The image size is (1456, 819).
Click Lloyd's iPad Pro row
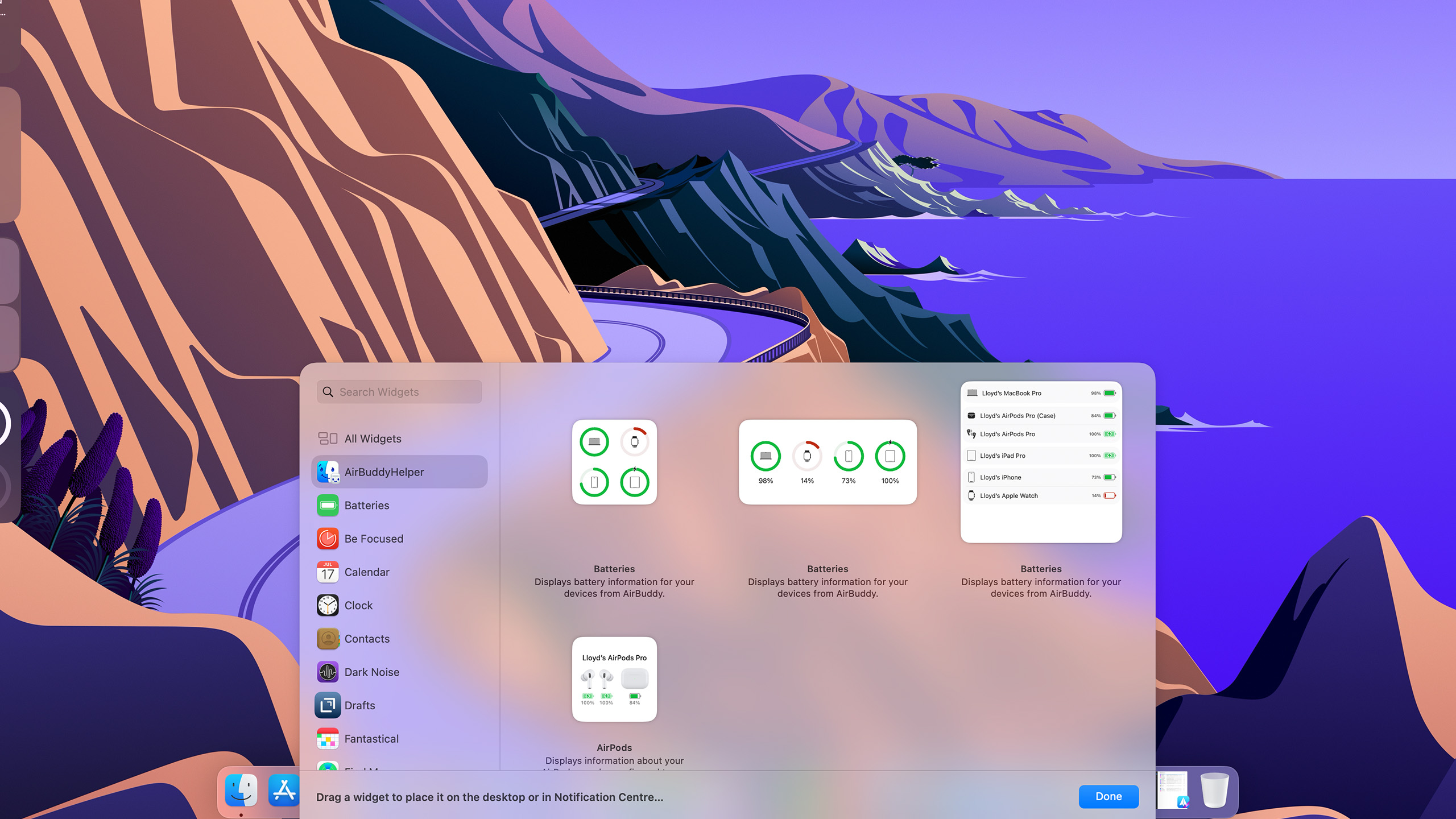pos(1041,456)
